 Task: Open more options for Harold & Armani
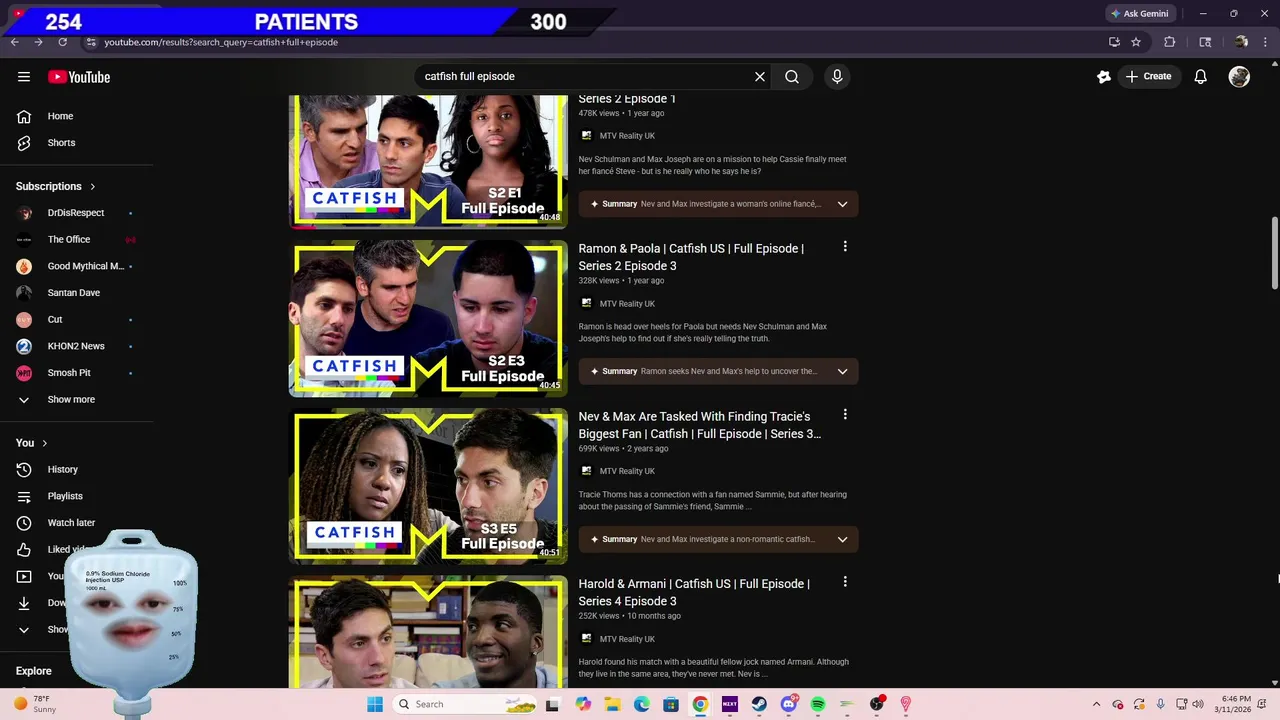(845, 582)
